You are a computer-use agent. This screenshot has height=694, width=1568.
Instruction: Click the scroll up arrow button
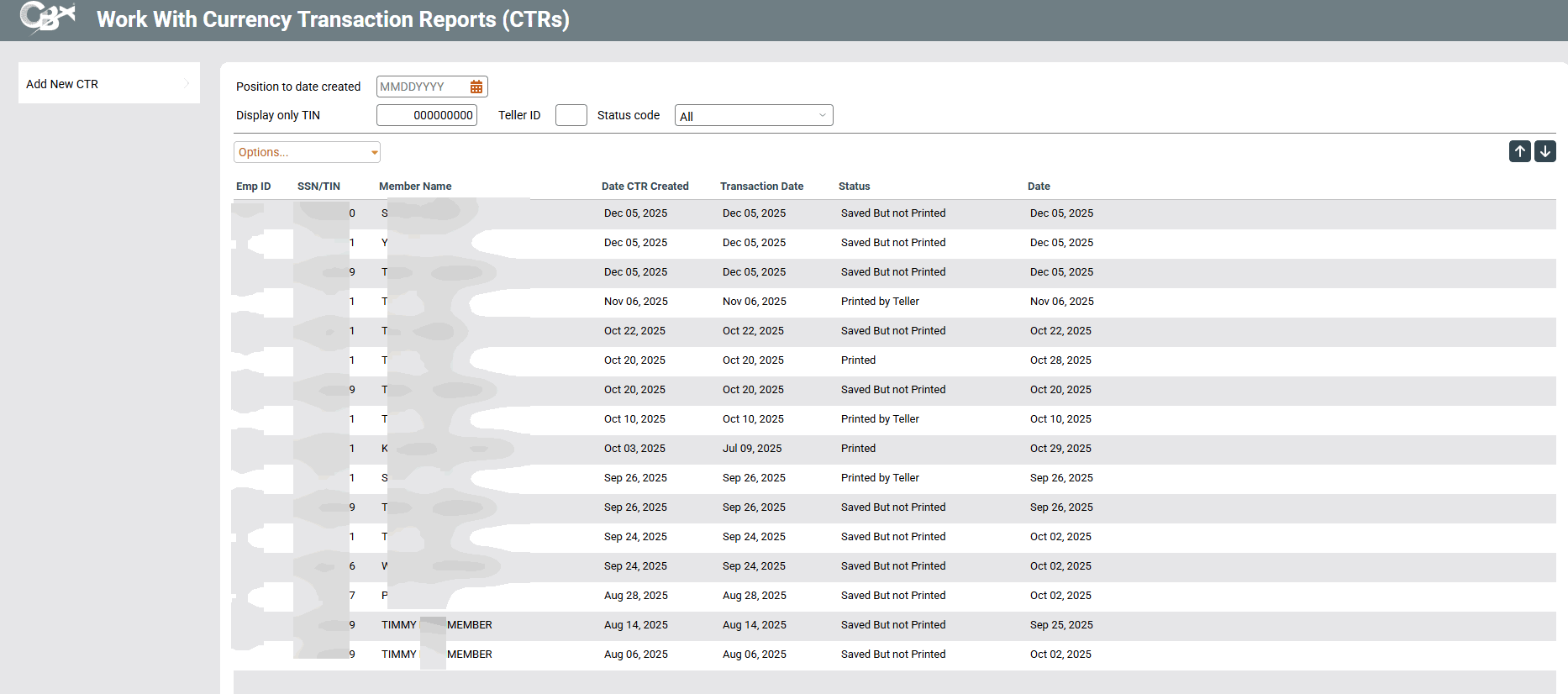click(1519, 151)
